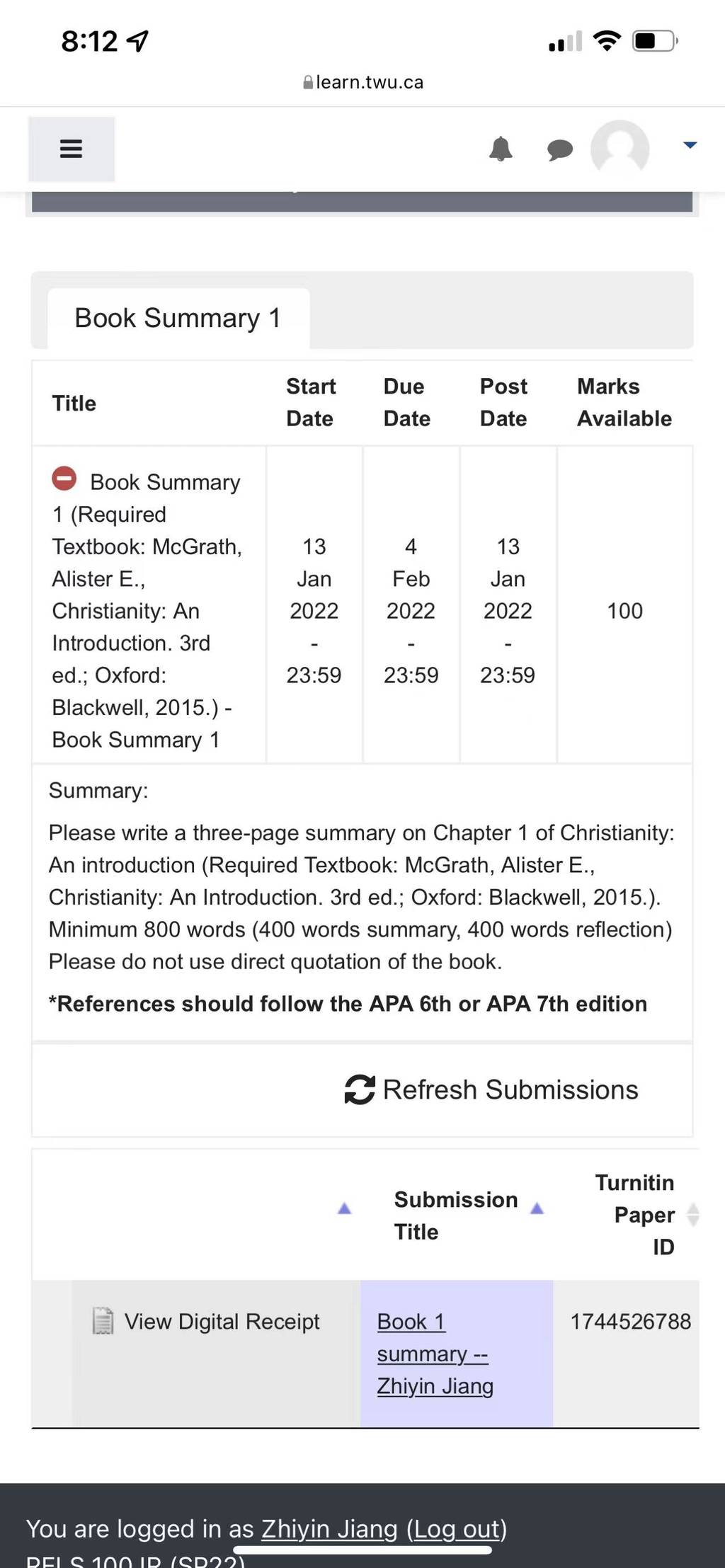Click the Submission Title column header
Image resolution: width=725 pixels, height=1568 pixels.
(455, 1215)
